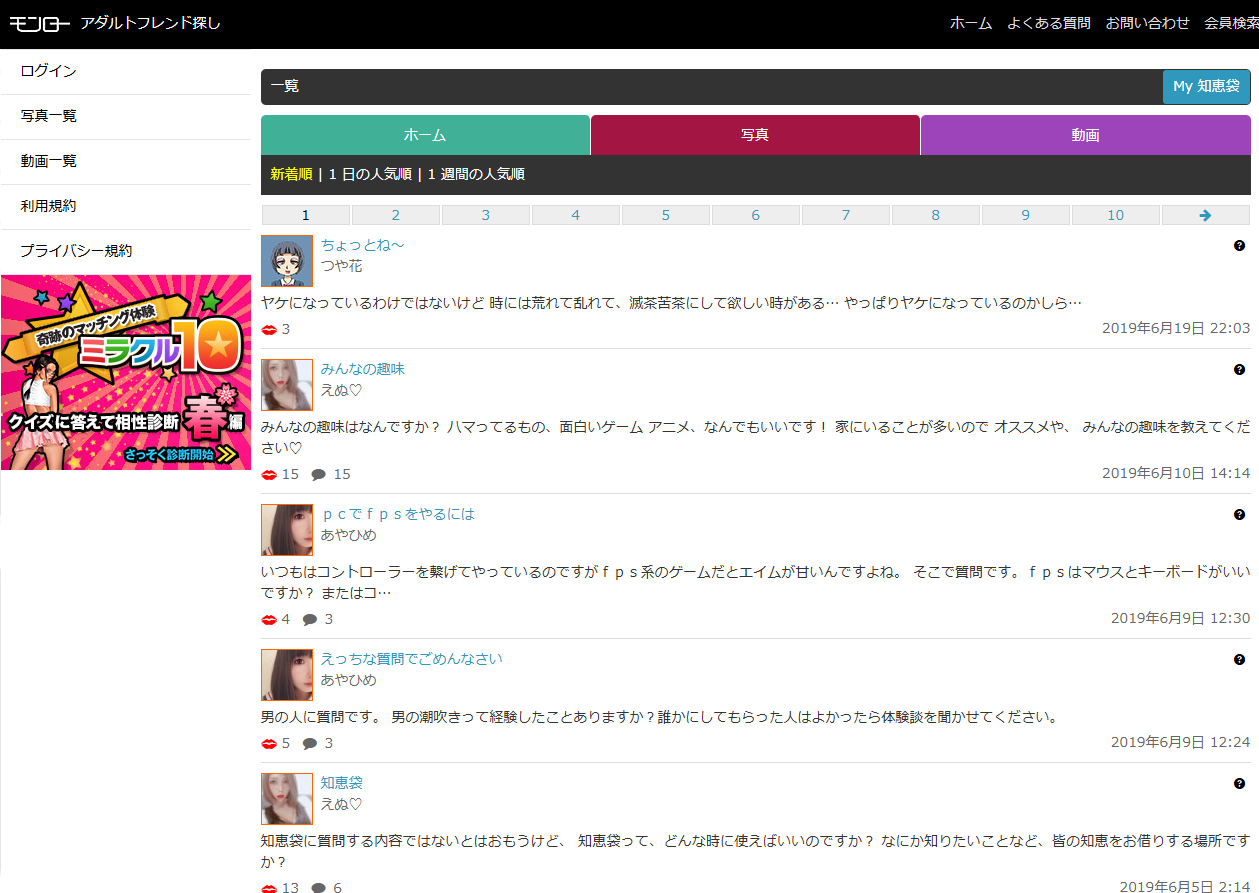Click 会員検索 in top navigation
Screen dimensions: 1259x893
[x=1232, y=23]
